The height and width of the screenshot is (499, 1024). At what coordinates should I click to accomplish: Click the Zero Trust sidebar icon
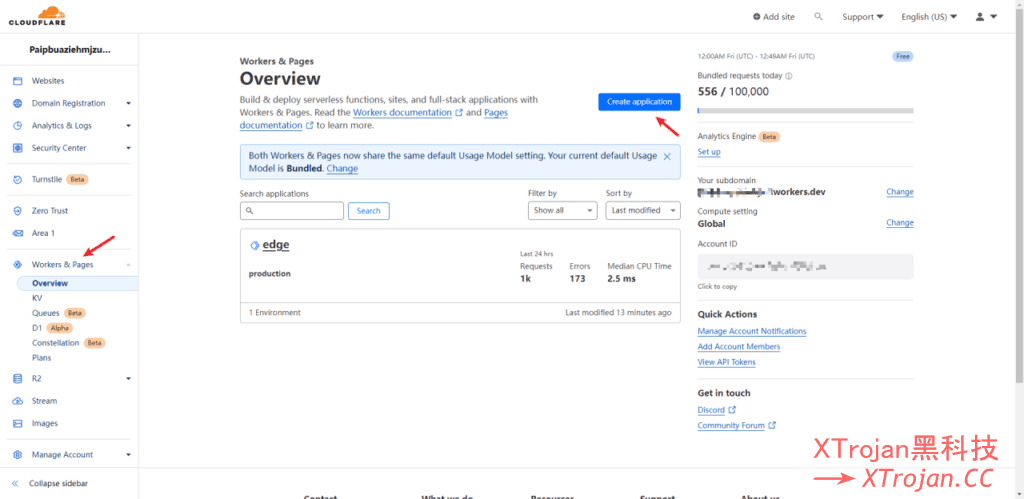coord(18,211)
